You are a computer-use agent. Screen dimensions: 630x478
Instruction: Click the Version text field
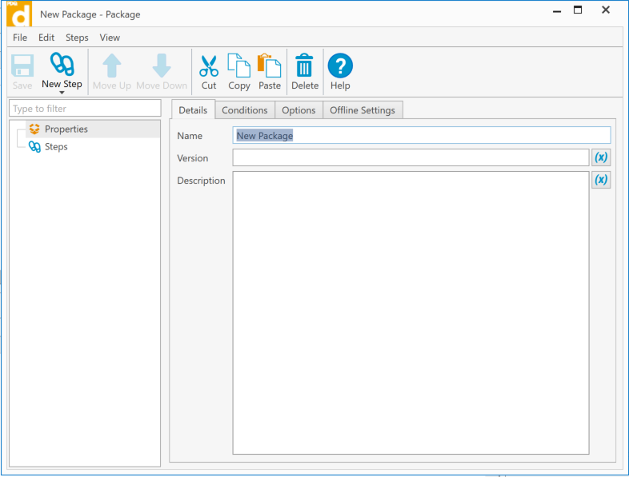click(x=411, y=157)
